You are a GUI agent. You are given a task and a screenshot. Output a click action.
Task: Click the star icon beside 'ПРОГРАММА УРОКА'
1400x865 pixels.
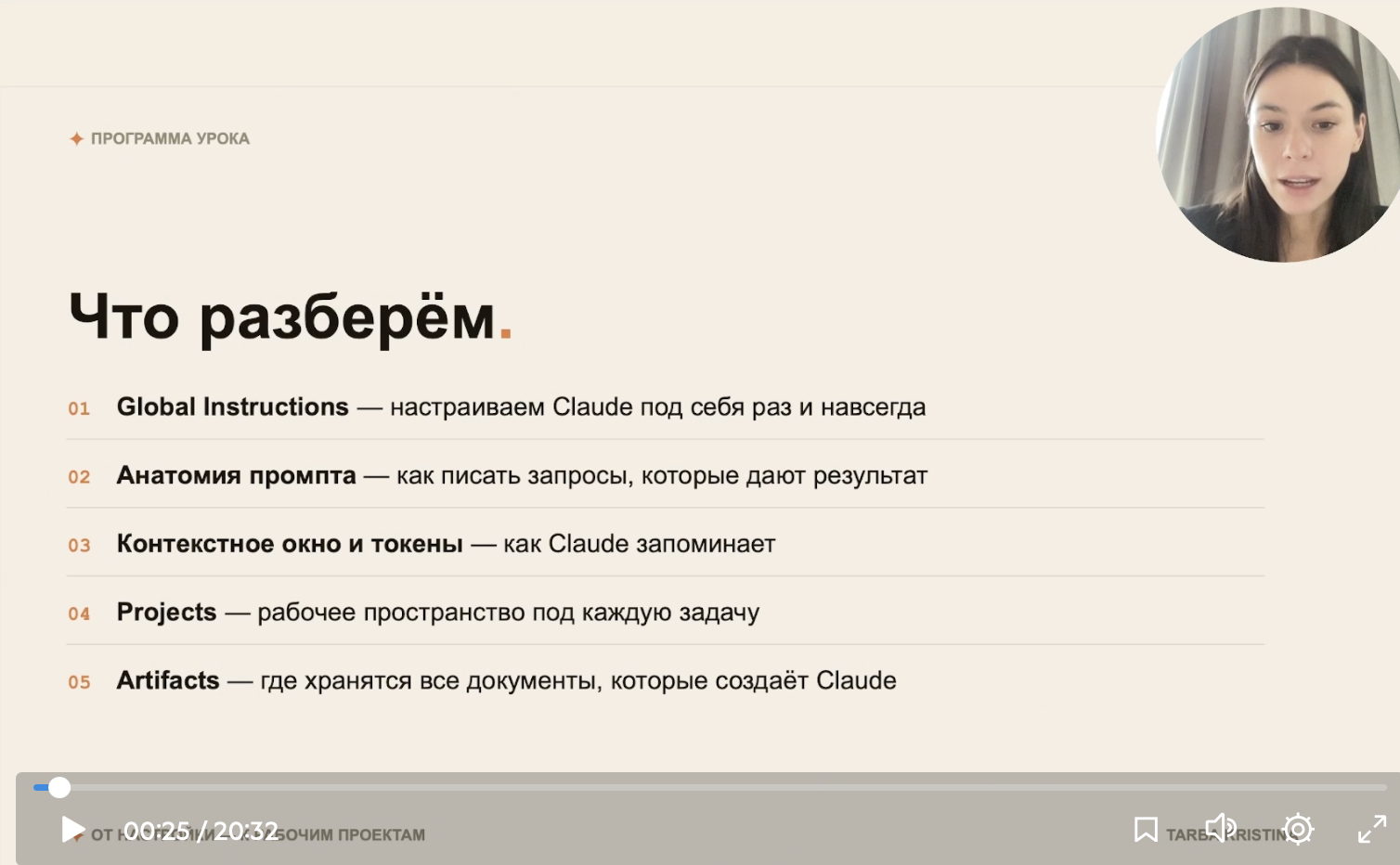coord(77,138)
